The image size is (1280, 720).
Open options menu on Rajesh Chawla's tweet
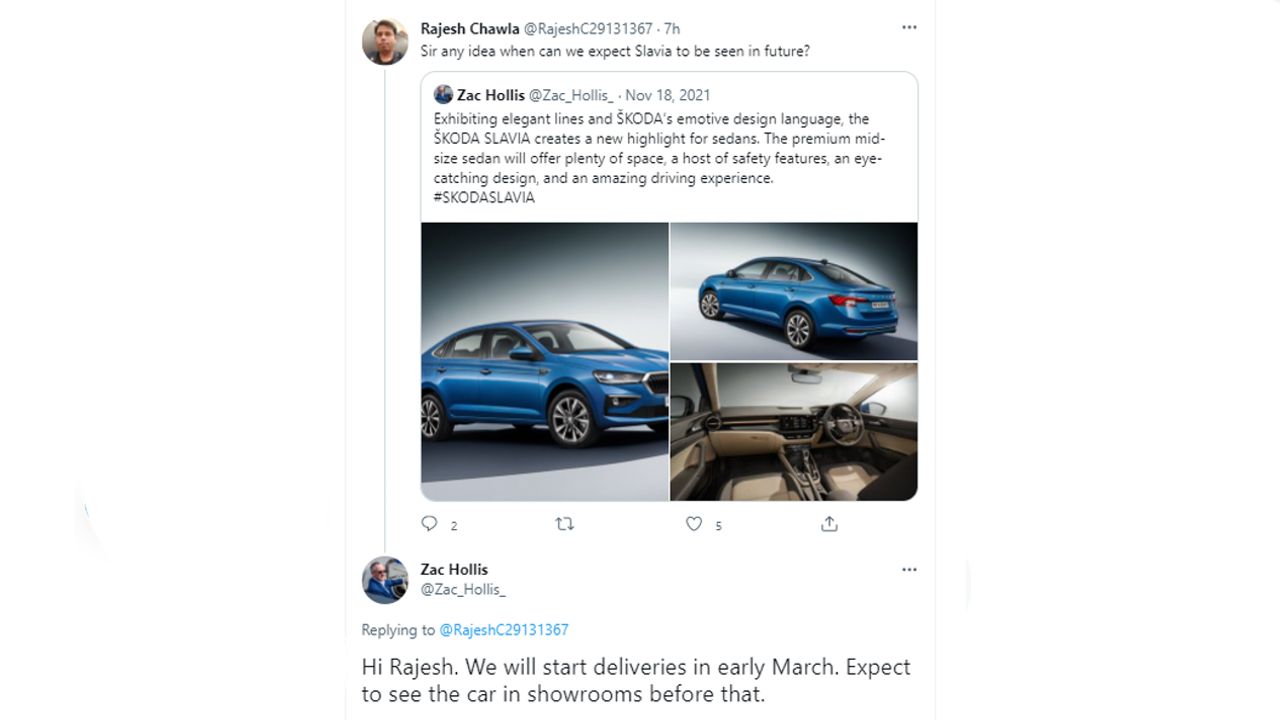pyautogui.click(x=909, y=27)
